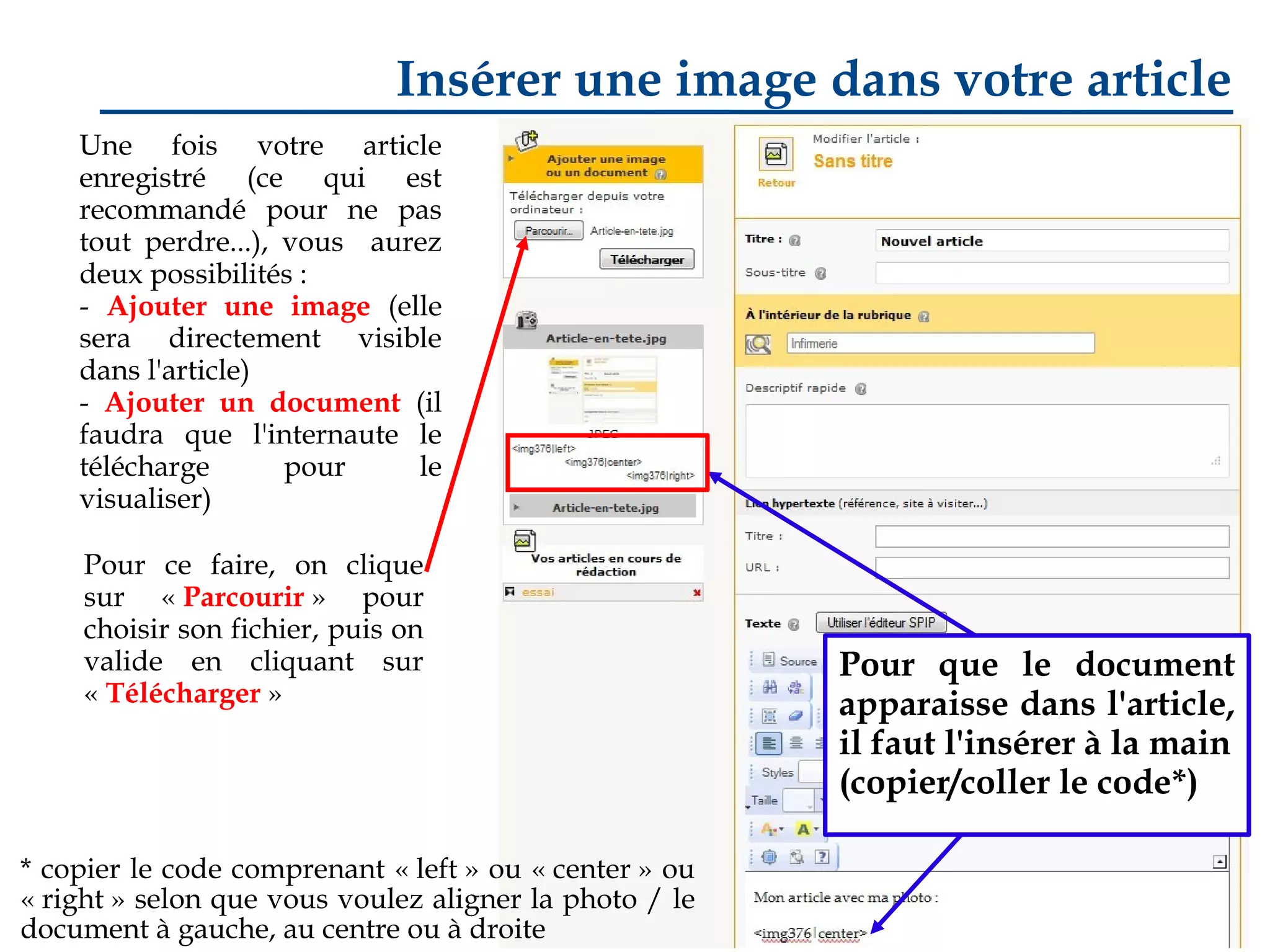Image resolution: width=1270 pixels, height=952 pixels.
Task: Click the help icon beside Descriptif rapide
Action: [861, 389]
